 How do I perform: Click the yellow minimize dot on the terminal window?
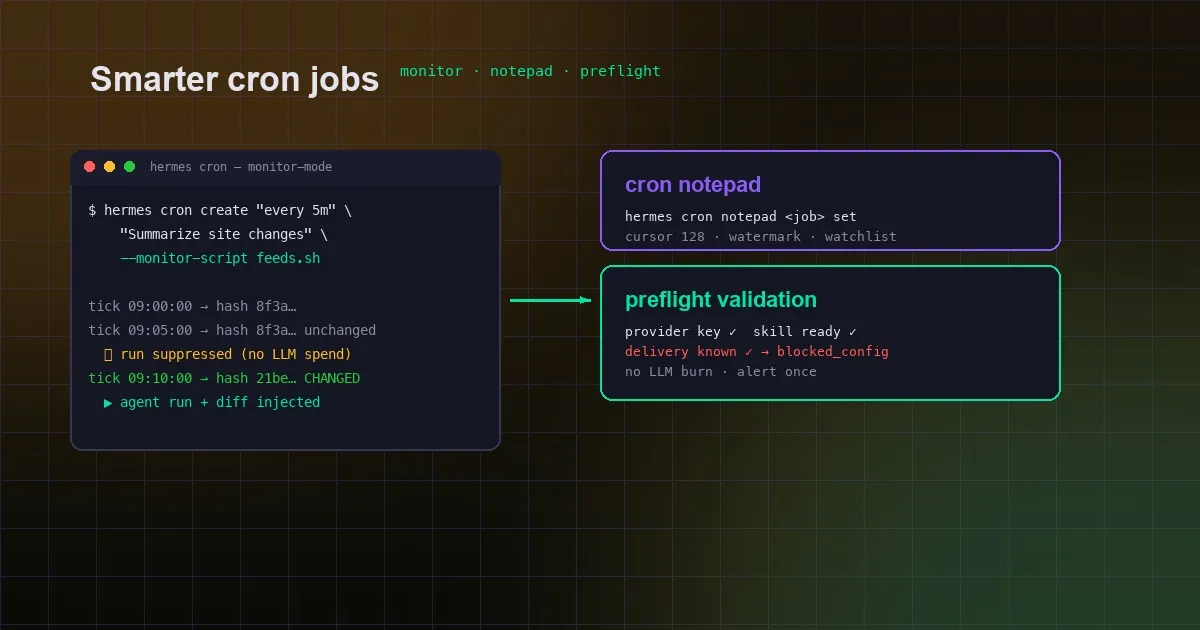110,167
